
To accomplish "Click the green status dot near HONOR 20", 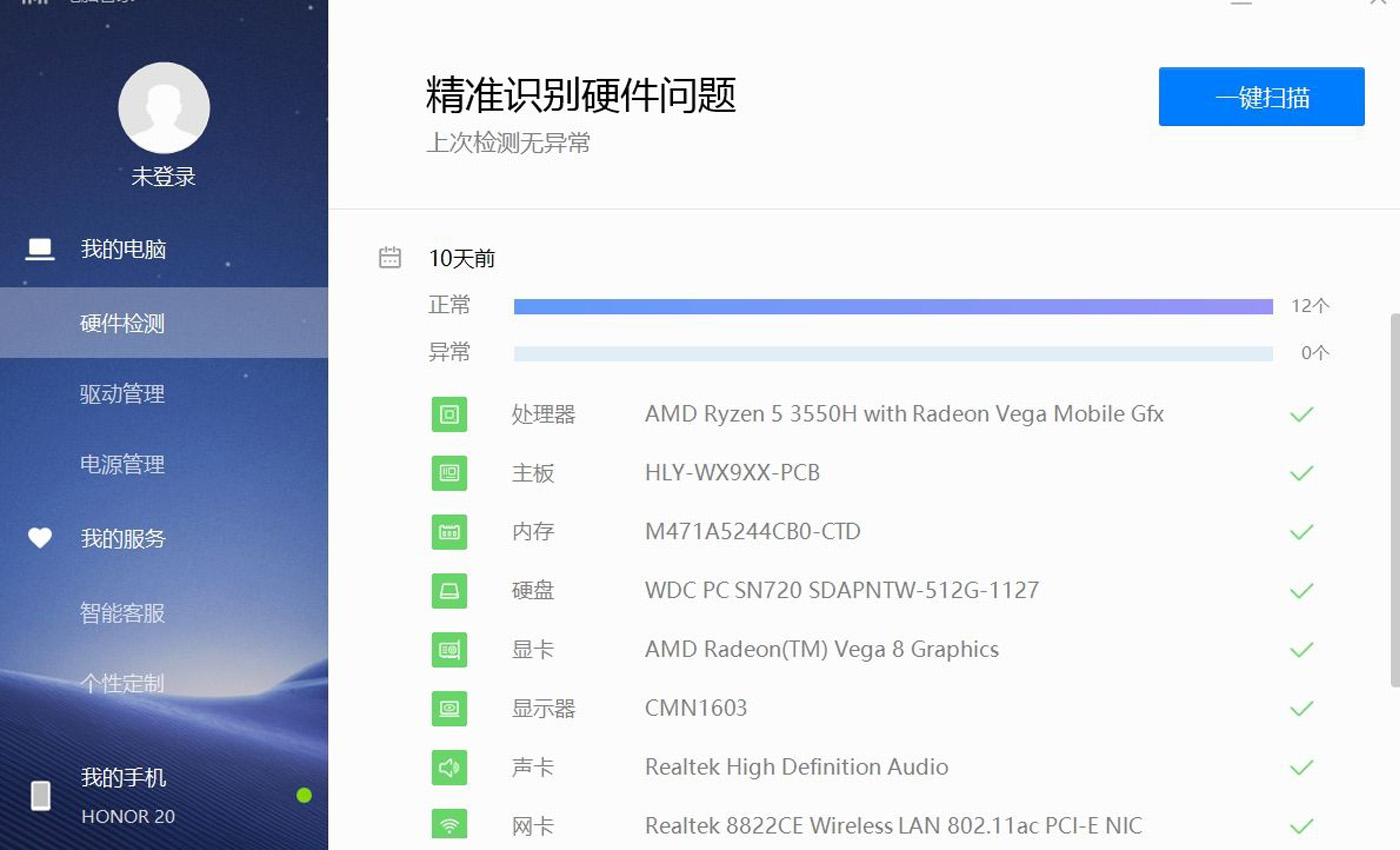I will click(304, 797).
